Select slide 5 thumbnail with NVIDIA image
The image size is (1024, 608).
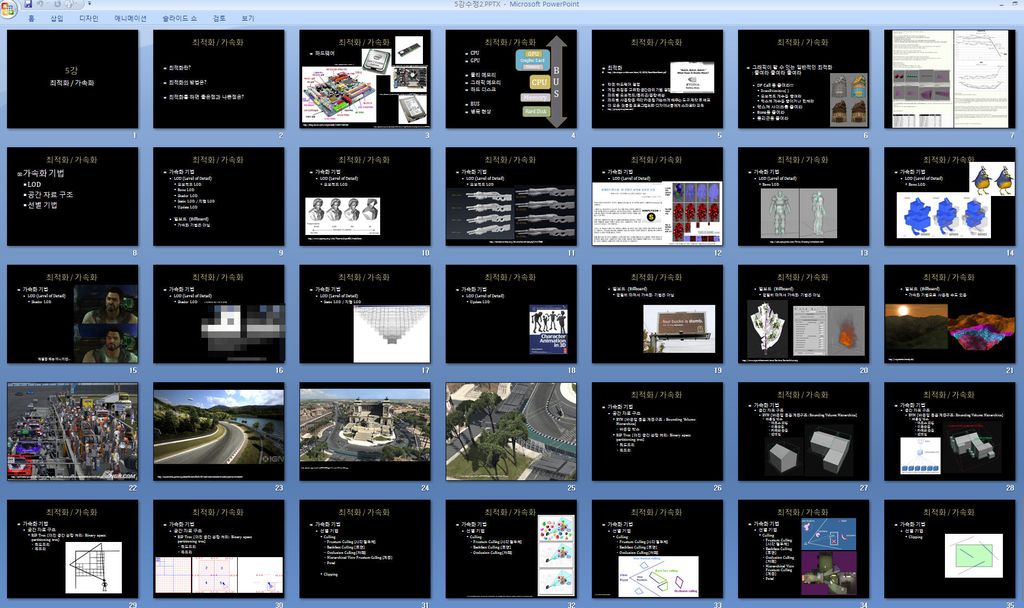[x=658, y=79]
